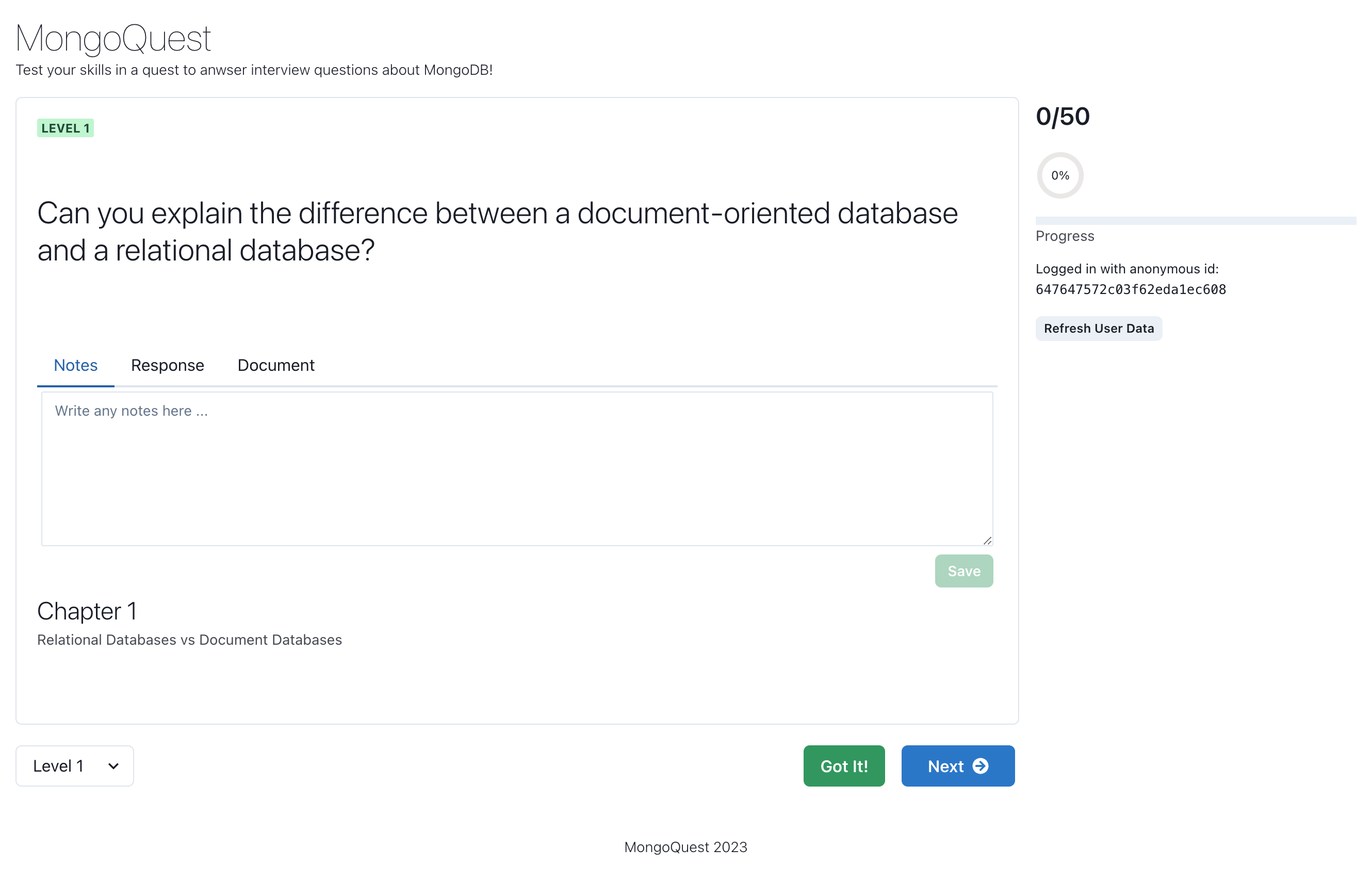The width and height of the screenshot is (1372, 882).
Task: Click the MongoQuest 2023 footer text
Action: click(685, 846)
